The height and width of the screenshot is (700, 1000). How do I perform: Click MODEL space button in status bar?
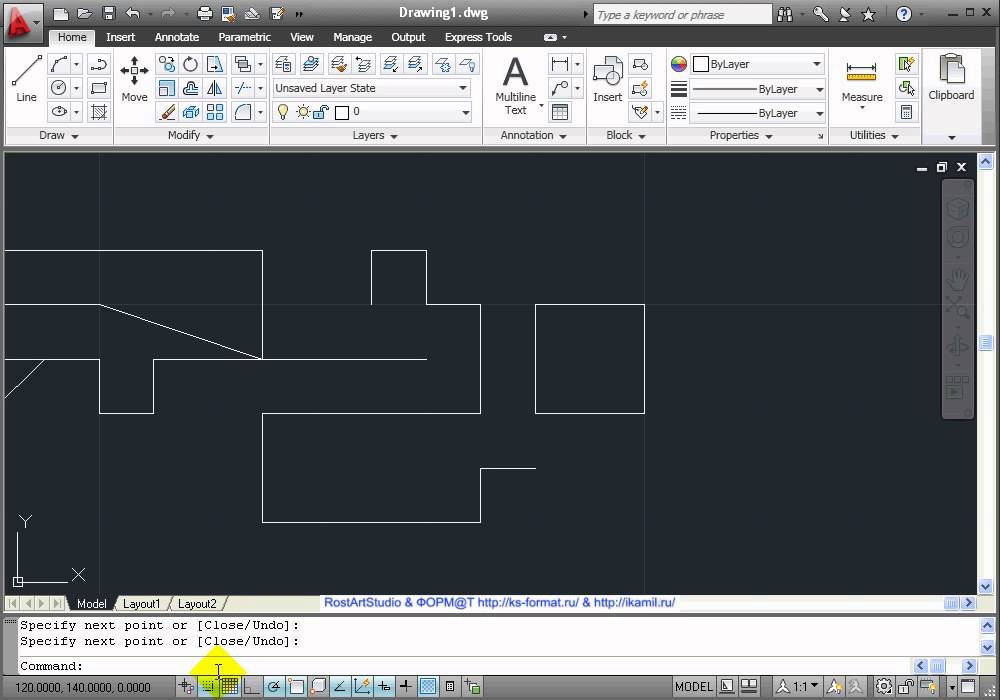pos(693,687)
